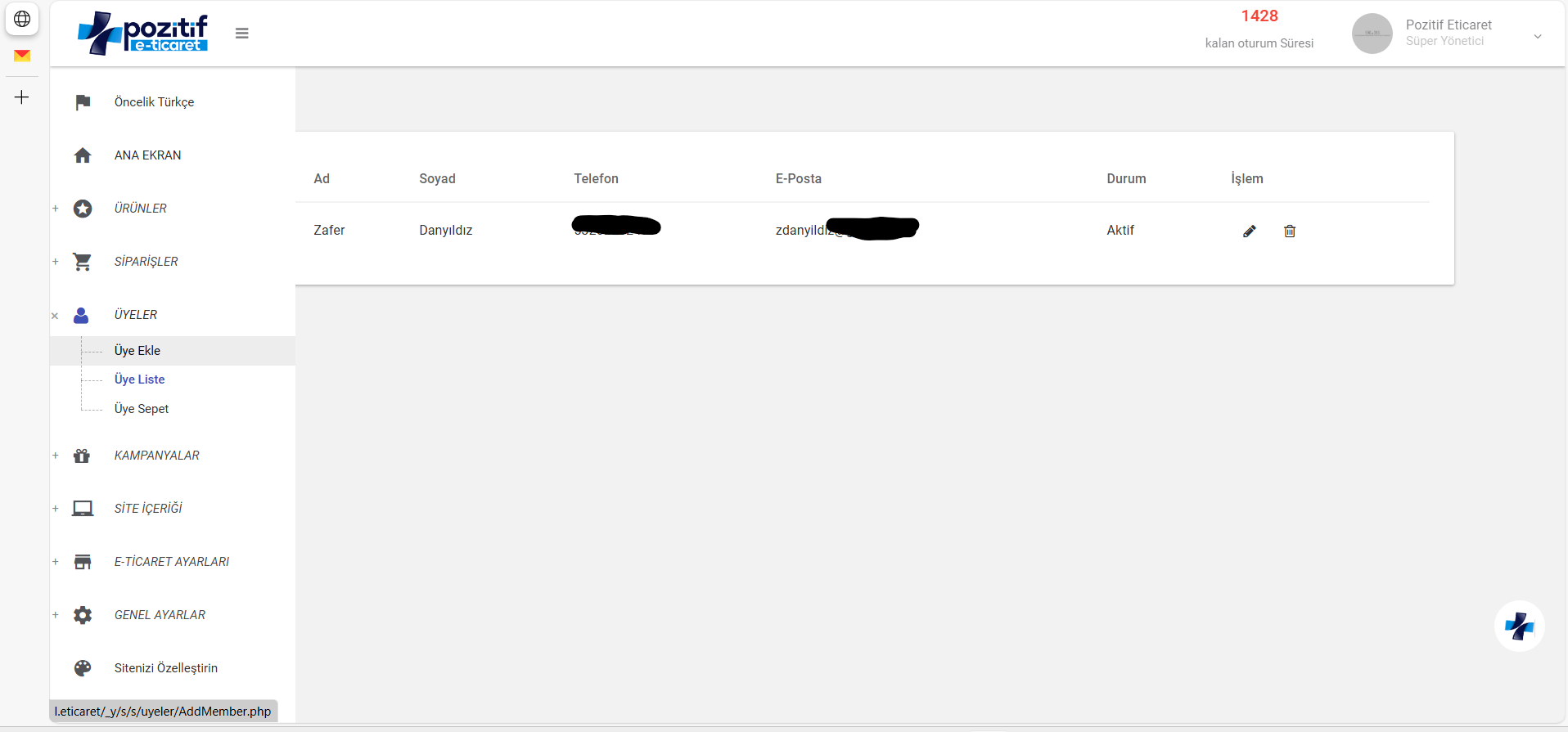Click the pencil edit icon for Zafer
This screenshot has width=1568, height=732.
coord(1249,231)
